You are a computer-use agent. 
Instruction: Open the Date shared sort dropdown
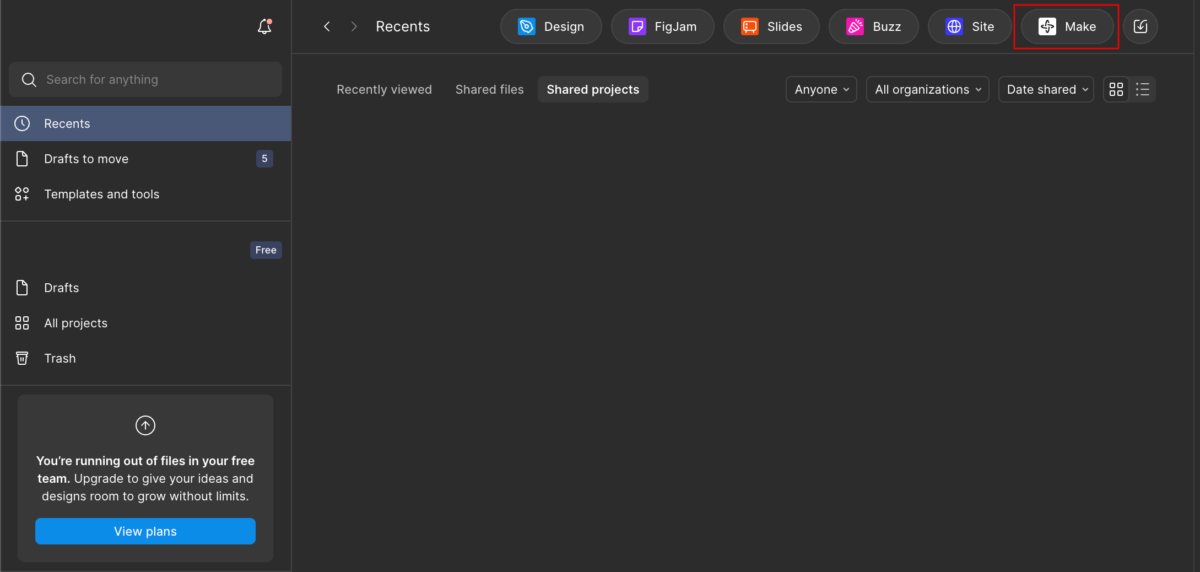[x=1046, y=90]
